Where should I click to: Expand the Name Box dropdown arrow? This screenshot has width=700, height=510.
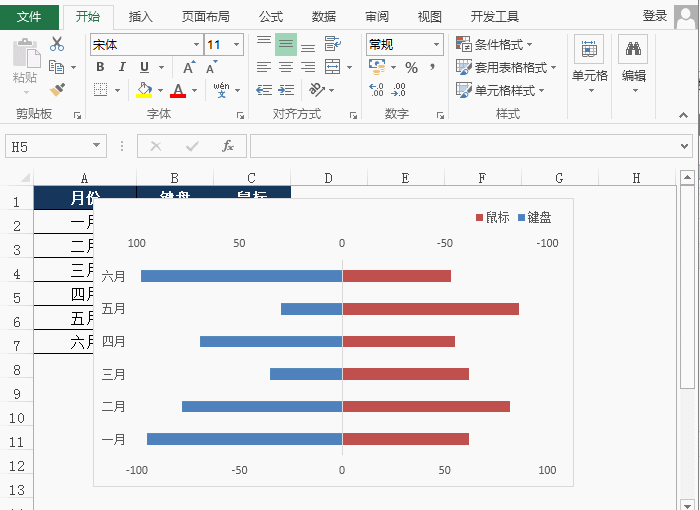click(x=96, y=146)
